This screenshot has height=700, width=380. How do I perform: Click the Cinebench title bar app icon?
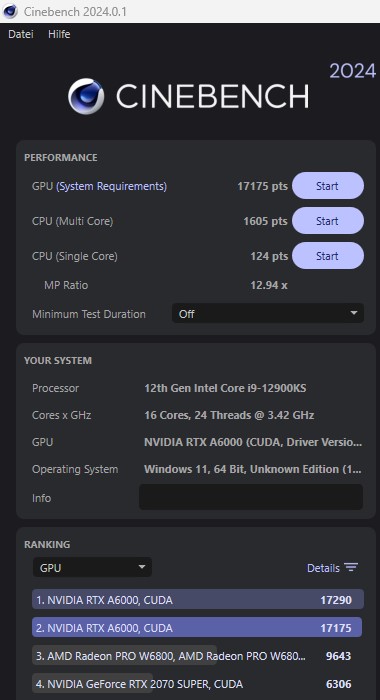[10, 11]
